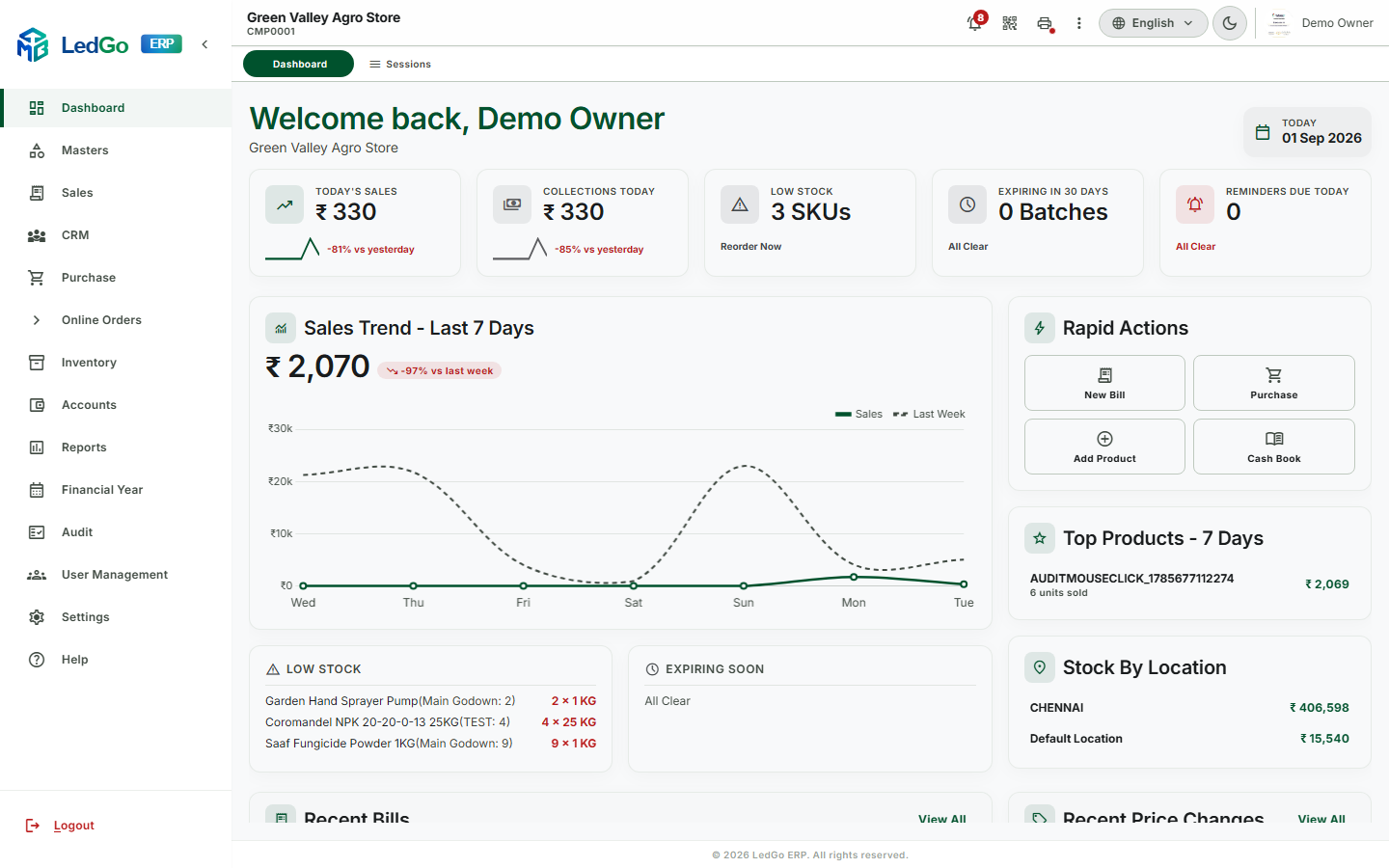The height and width of the screenshot is (868, 1389).
Task: Click the QR code scanner icon
Action: coord(1010,23)
